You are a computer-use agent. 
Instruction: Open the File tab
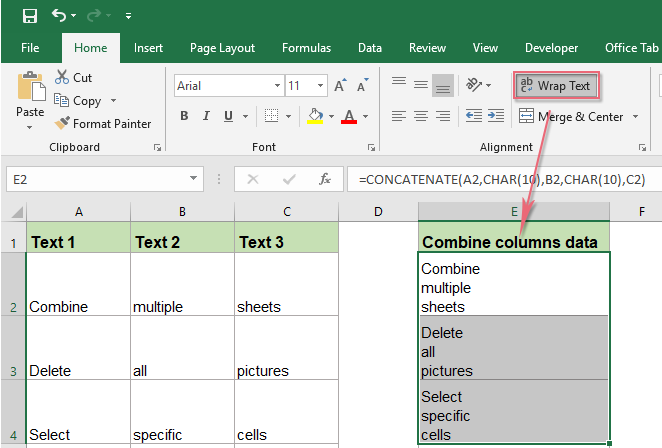[30, 48]
